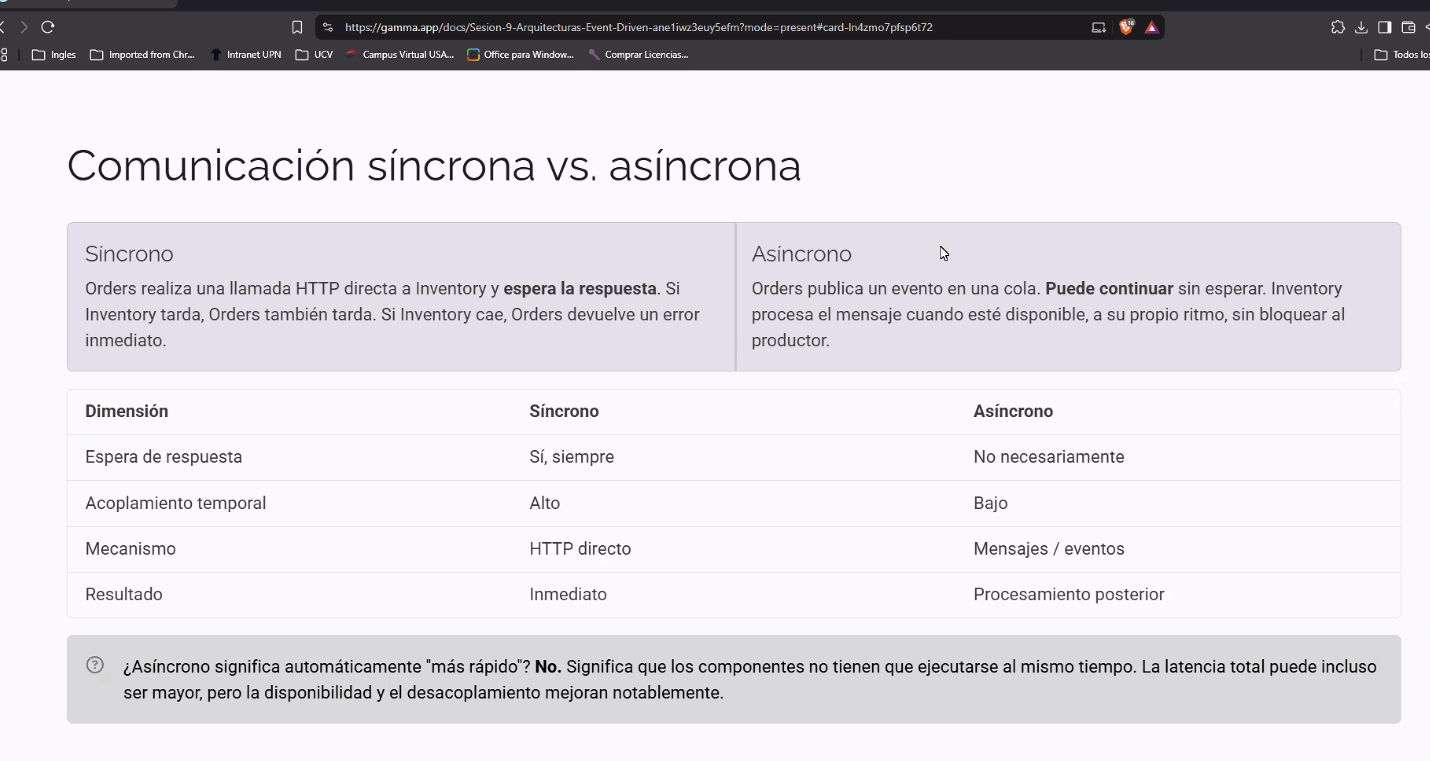Click the Acoplamiento temporal cell
1430x761 pixels.
pos(176,503)
